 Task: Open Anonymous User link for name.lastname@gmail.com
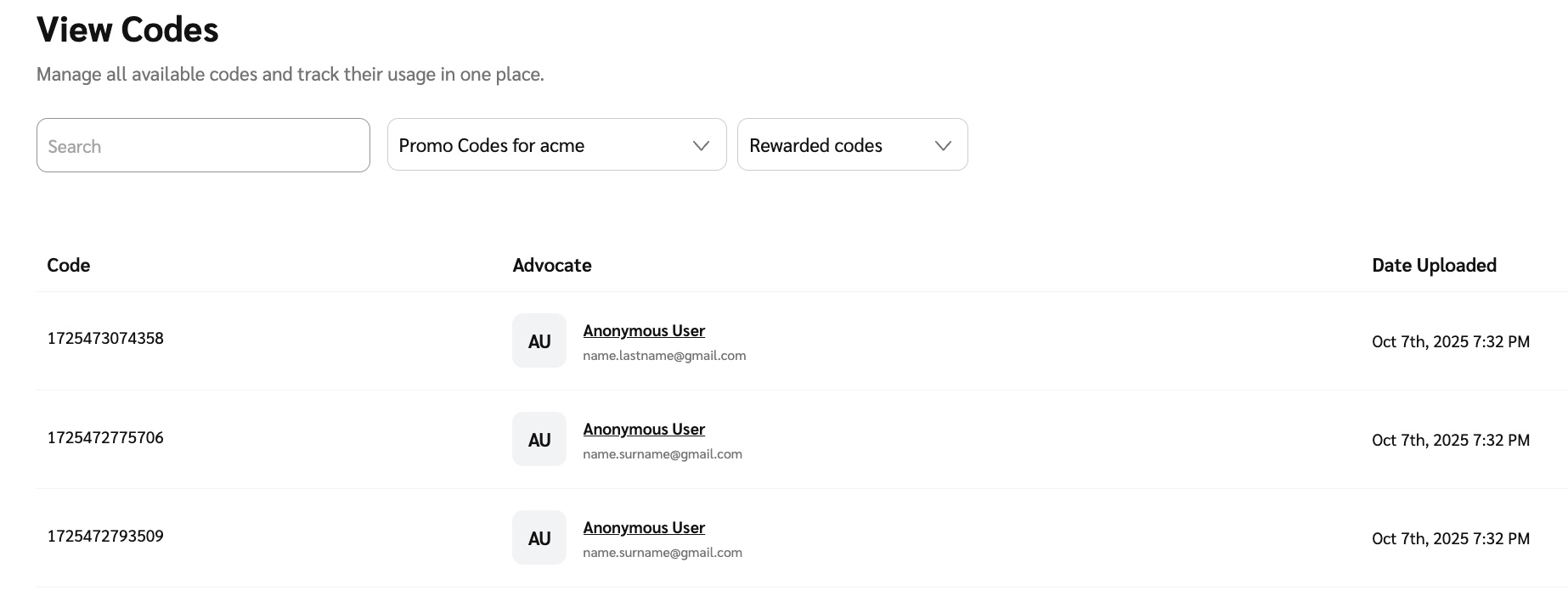[644, 331]
